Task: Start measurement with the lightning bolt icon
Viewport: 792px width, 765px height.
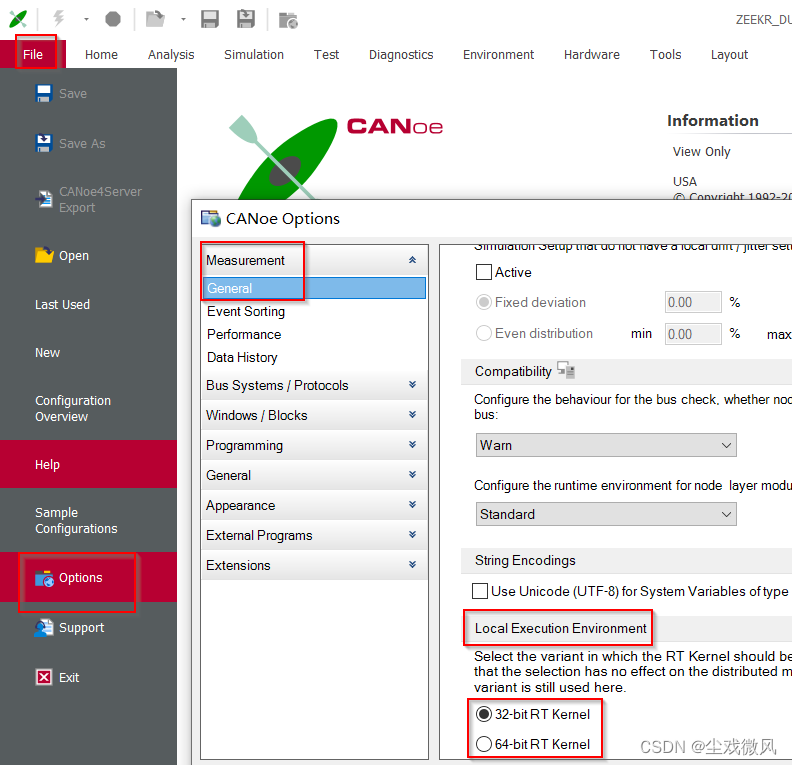Action: click(x=59, y=19)
